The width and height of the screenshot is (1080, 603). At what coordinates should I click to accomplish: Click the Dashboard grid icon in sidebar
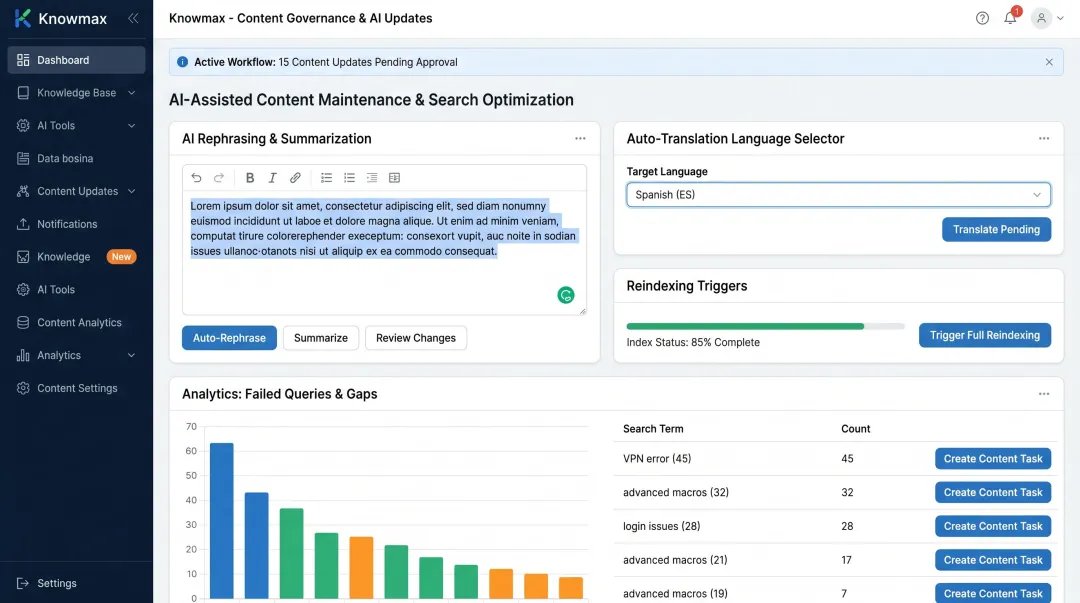pyautogui.click(x=23, y=60)
